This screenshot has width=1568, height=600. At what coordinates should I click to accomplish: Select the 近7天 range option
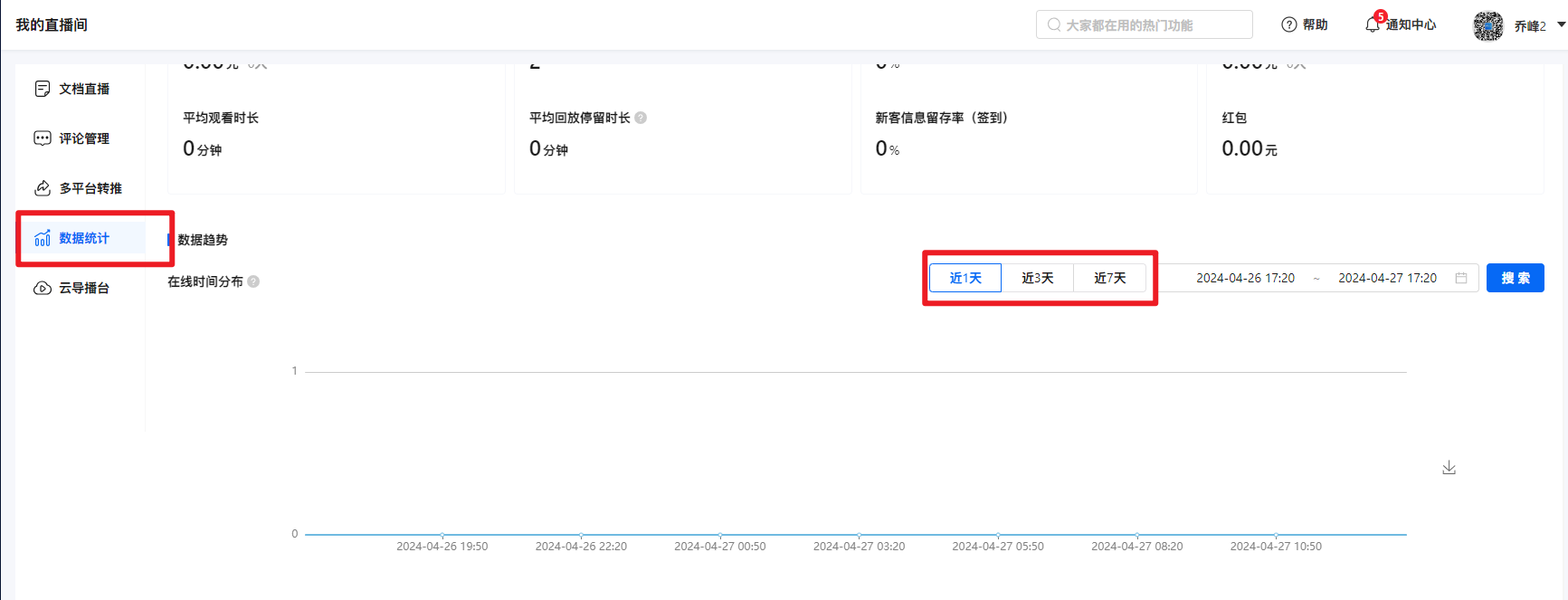coord(1109,278)
